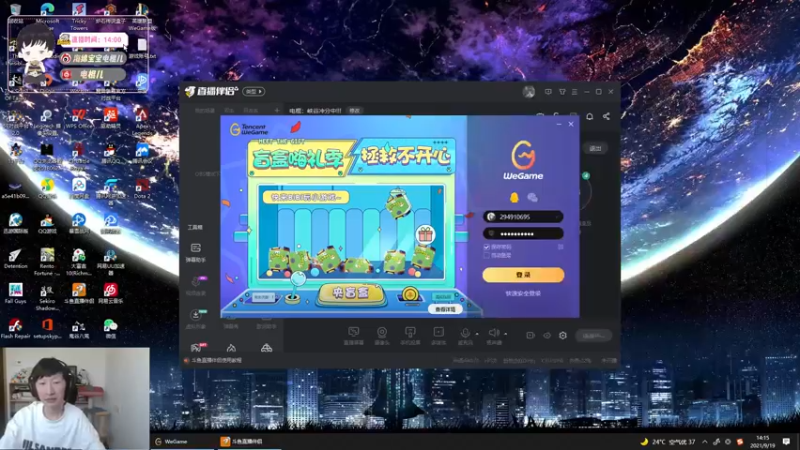Open the taskbar clock and date

pyautogui.click(x=763, y=441)
